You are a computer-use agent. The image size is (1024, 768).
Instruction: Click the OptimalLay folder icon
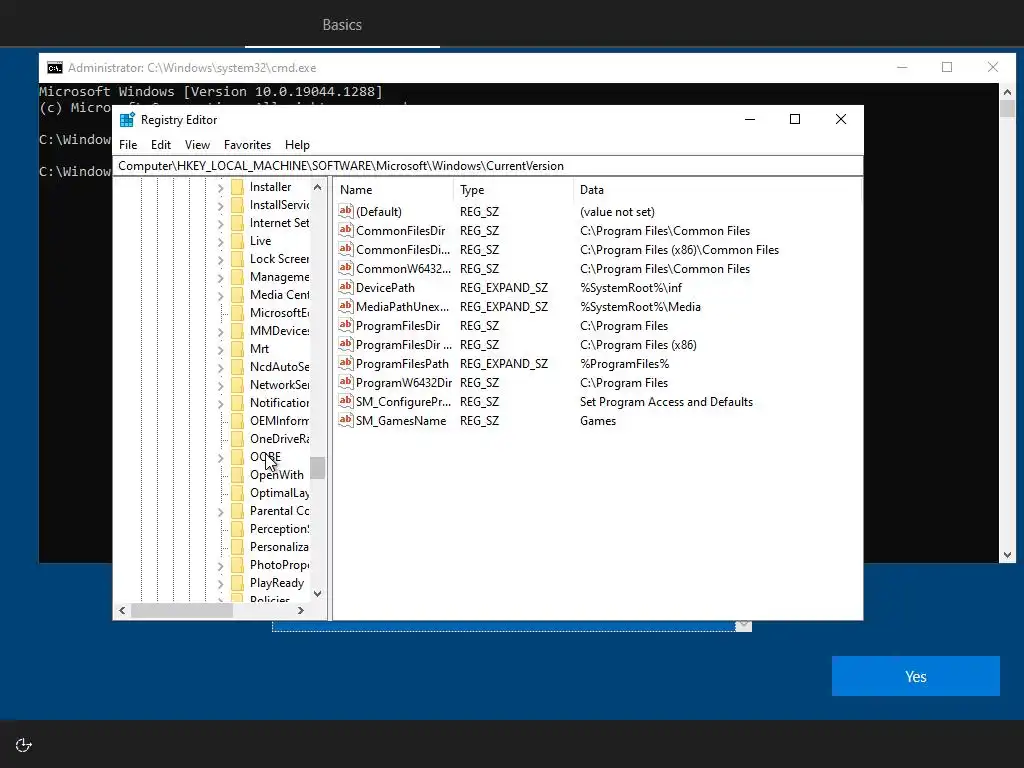click(237, 493)
